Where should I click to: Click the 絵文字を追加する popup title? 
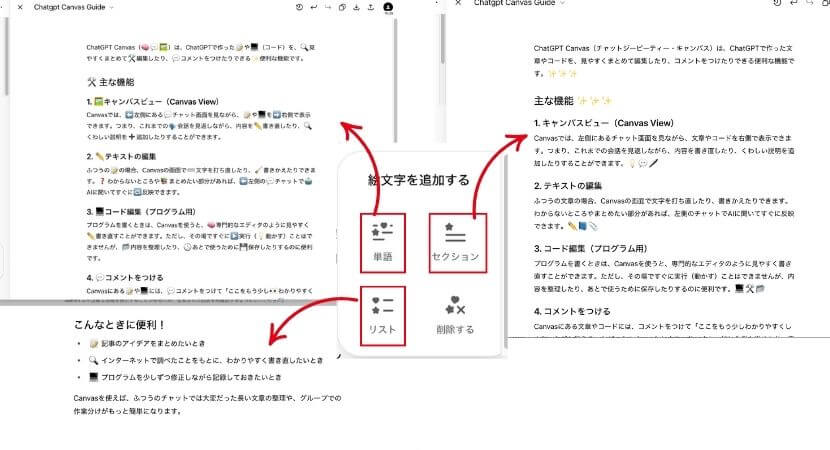(419, 180)
